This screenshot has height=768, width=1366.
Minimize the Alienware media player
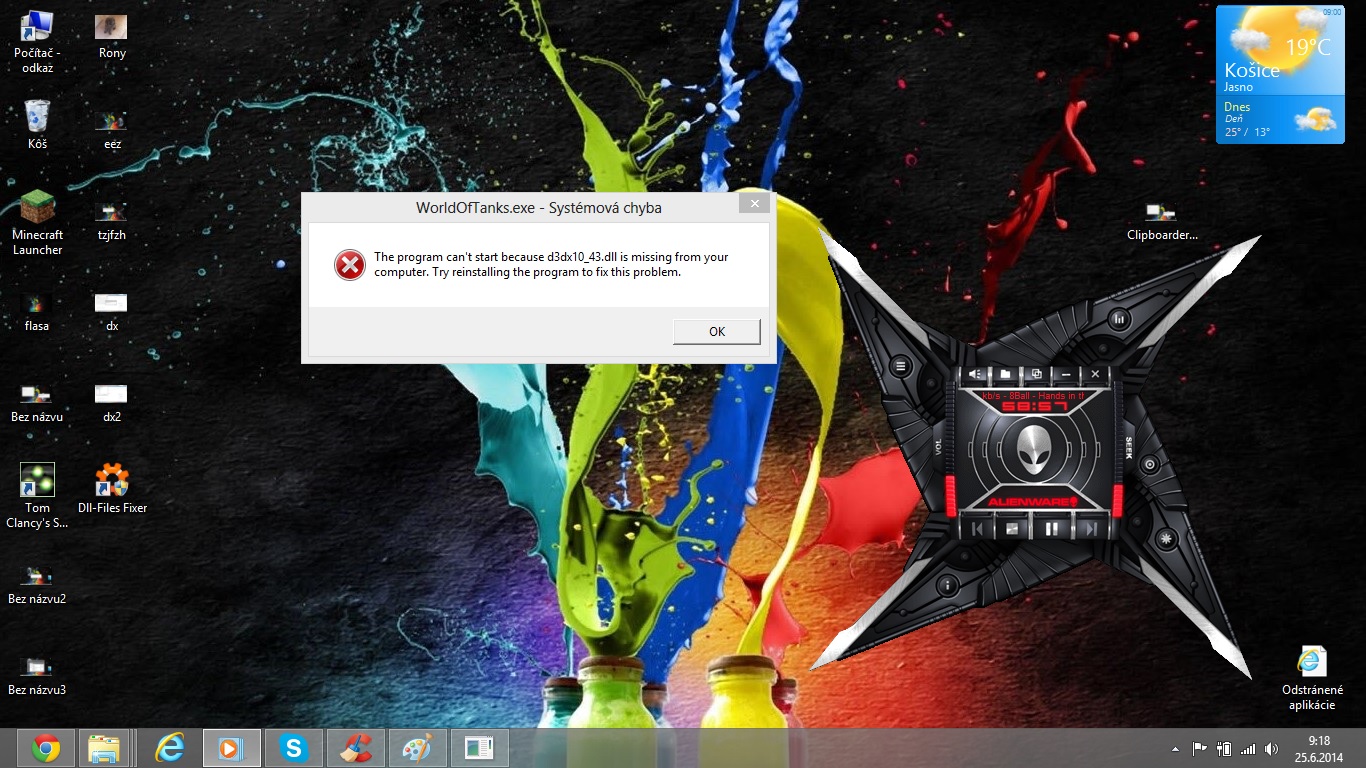pos(1066,374)
